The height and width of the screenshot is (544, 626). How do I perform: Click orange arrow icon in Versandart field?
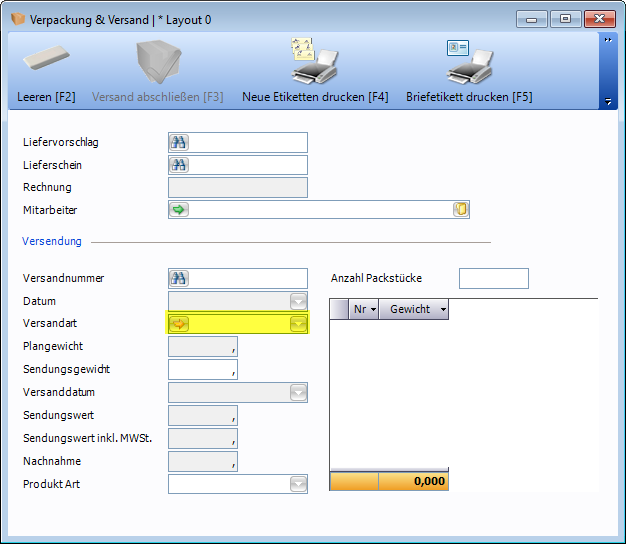click(179, 324)
